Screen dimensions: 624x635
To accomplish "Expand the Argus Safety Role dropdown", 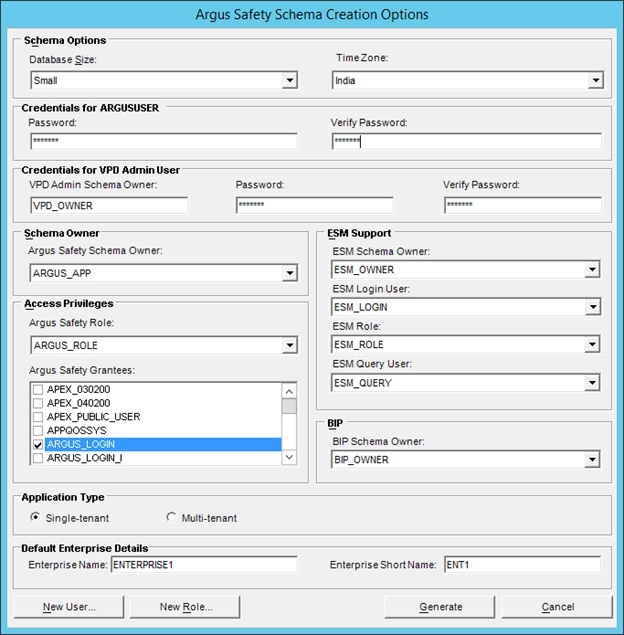I will click(290, 345).
